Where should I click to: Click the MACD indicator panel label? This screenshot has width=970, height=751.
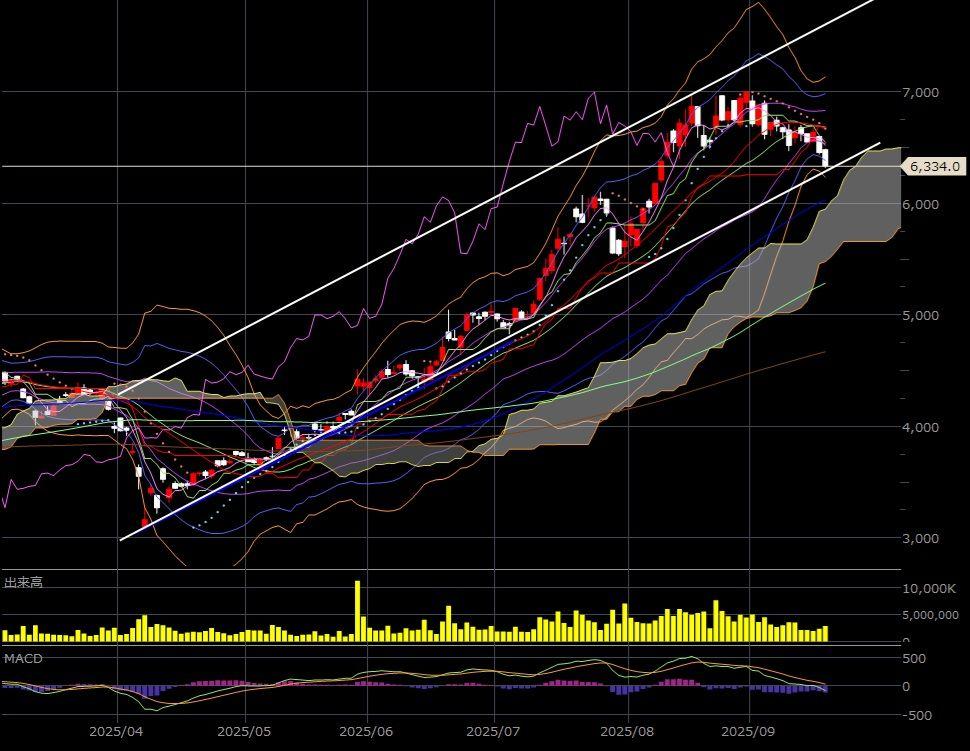(22, 659)
